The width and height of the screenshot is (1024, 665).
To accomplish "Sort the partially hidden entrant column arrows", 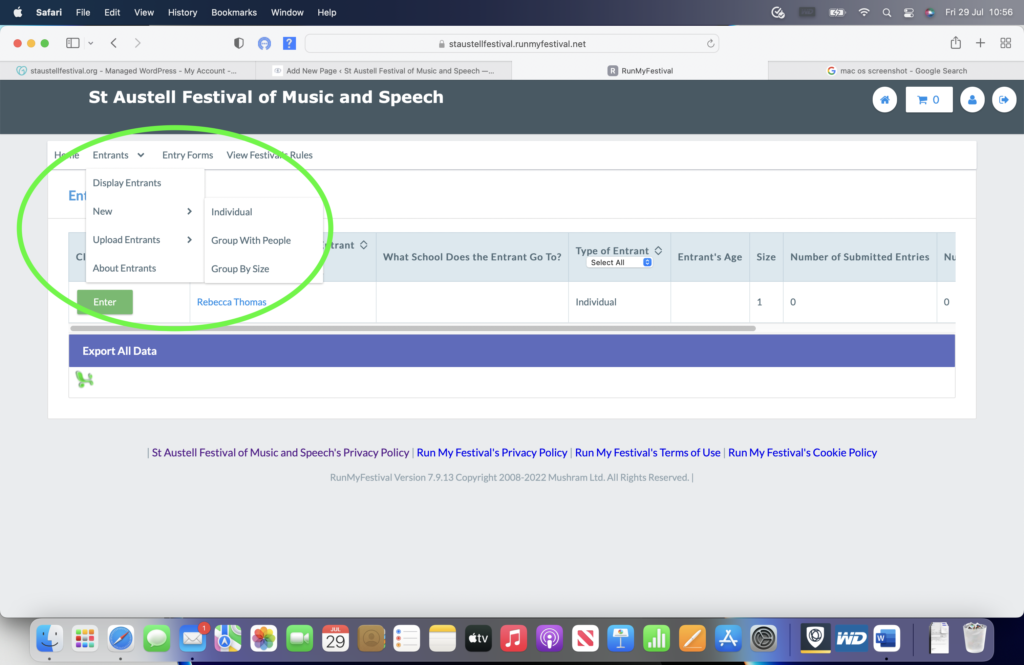I will pos(364,245).
